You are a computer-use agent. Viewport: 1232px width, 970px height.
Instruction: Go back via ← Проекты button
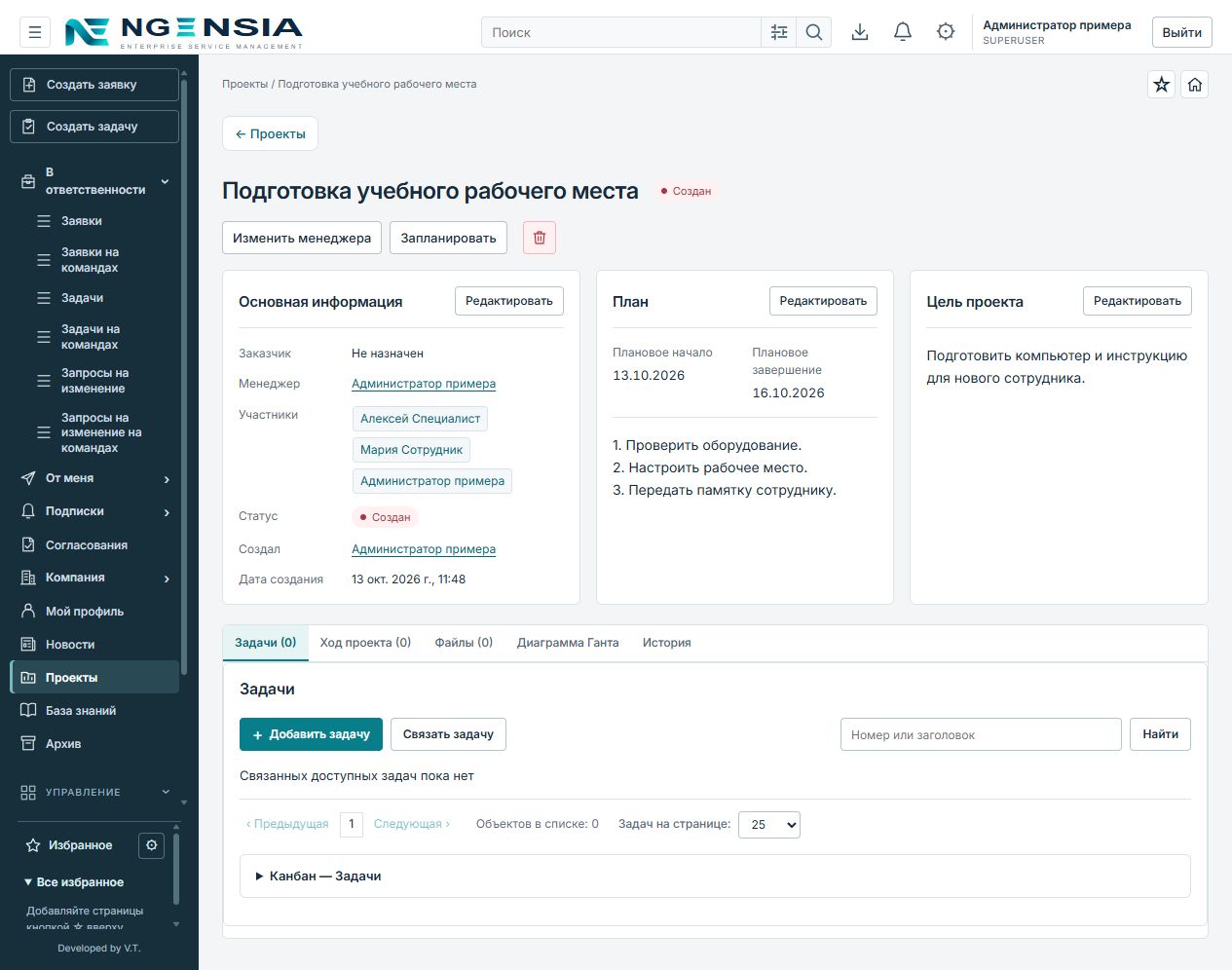[270, 133]
